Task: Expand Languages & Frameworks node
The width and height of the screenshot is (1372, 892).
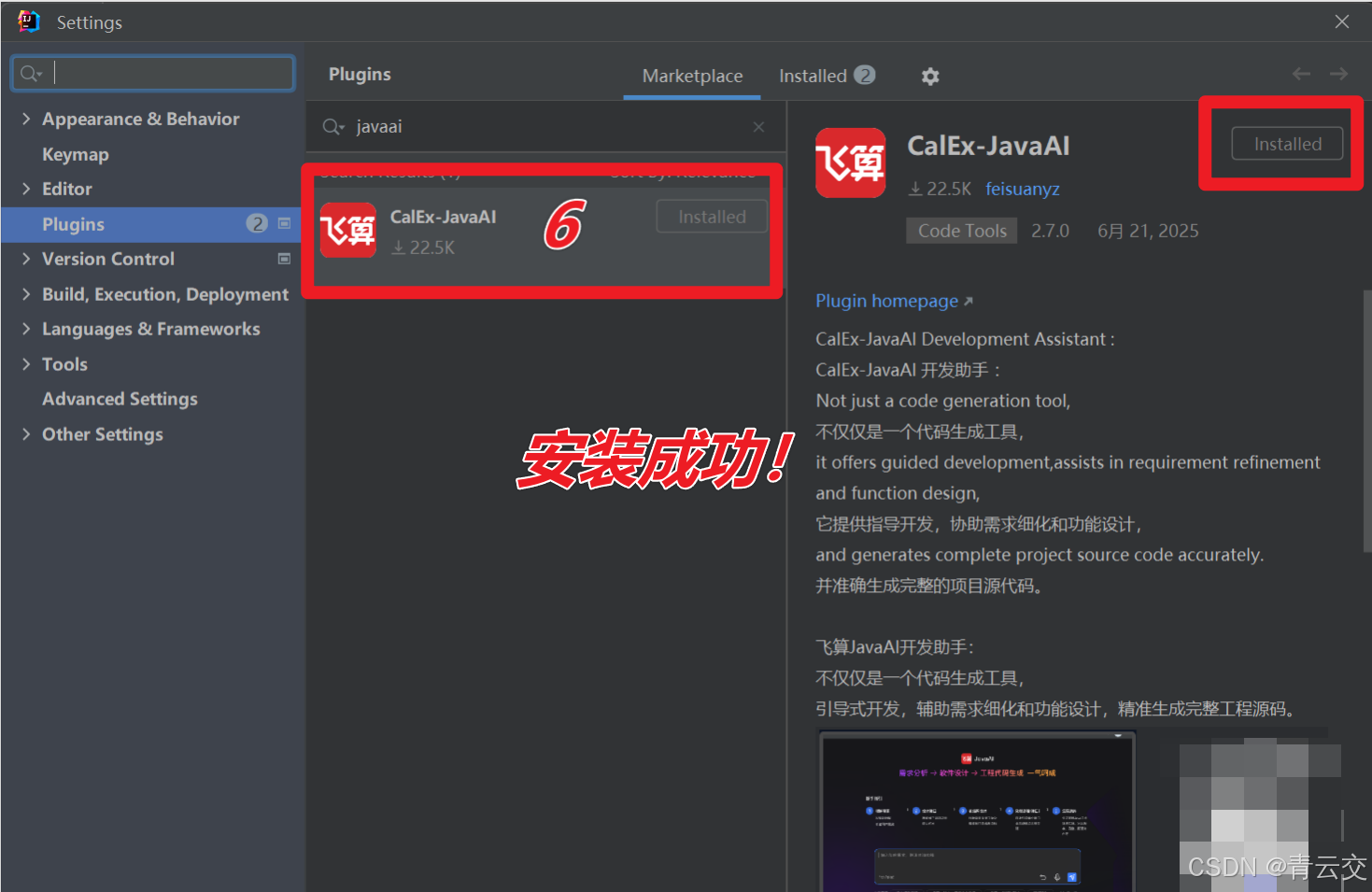Action: click(x=26, y=329)
